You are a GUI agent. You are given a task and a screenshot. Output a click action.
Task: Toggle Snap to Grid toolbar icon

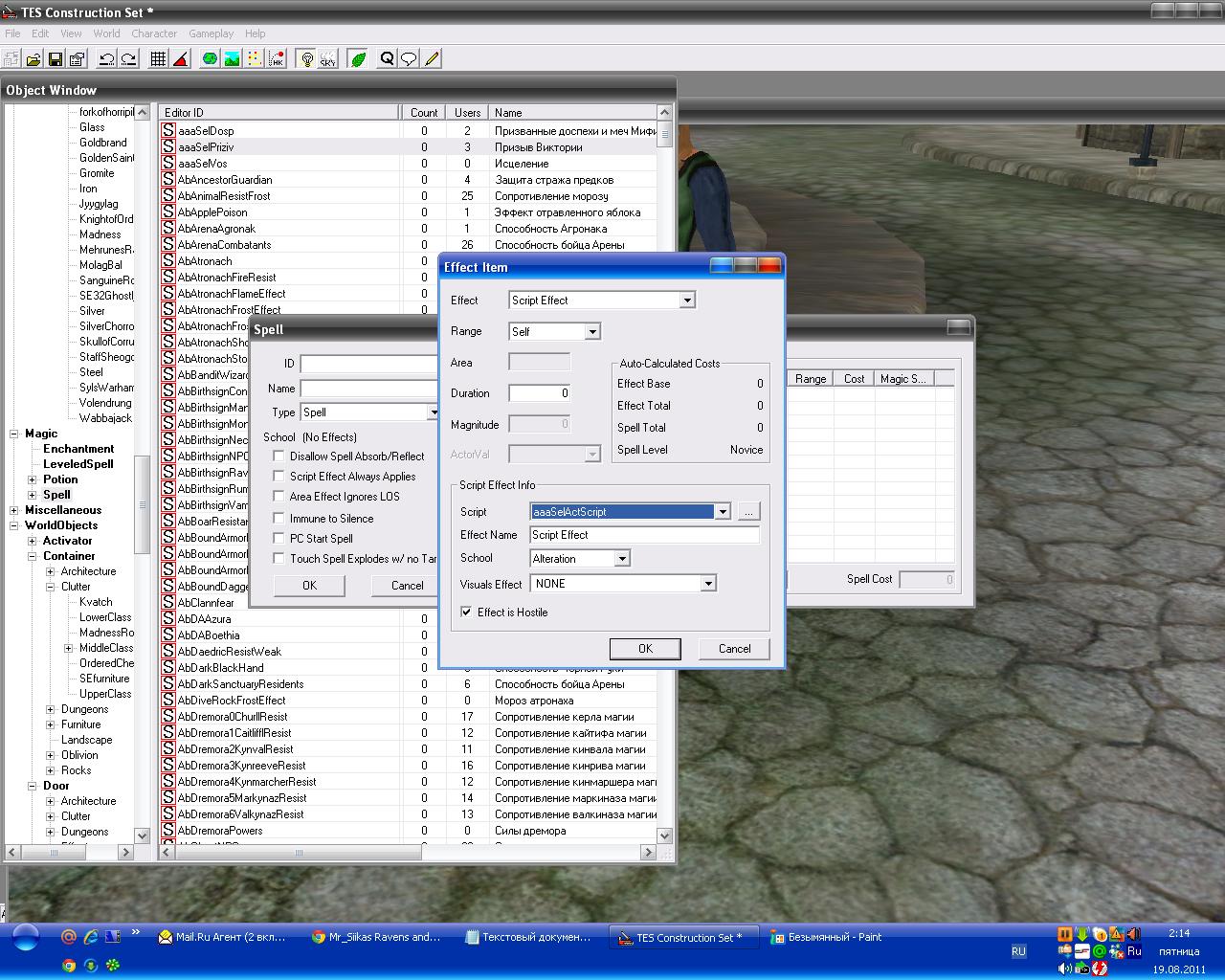tap(158, 58)
